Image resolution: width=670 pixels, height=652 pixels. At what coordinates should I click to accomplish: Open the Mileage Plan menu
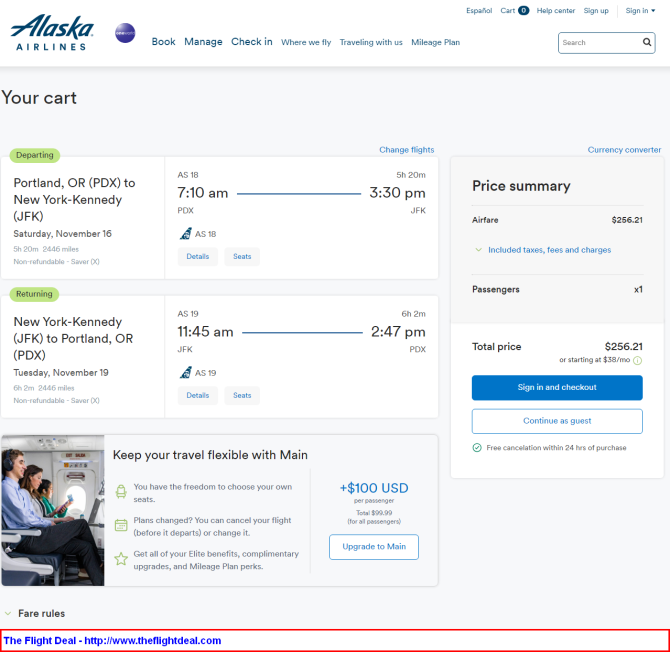click(435, 42)
